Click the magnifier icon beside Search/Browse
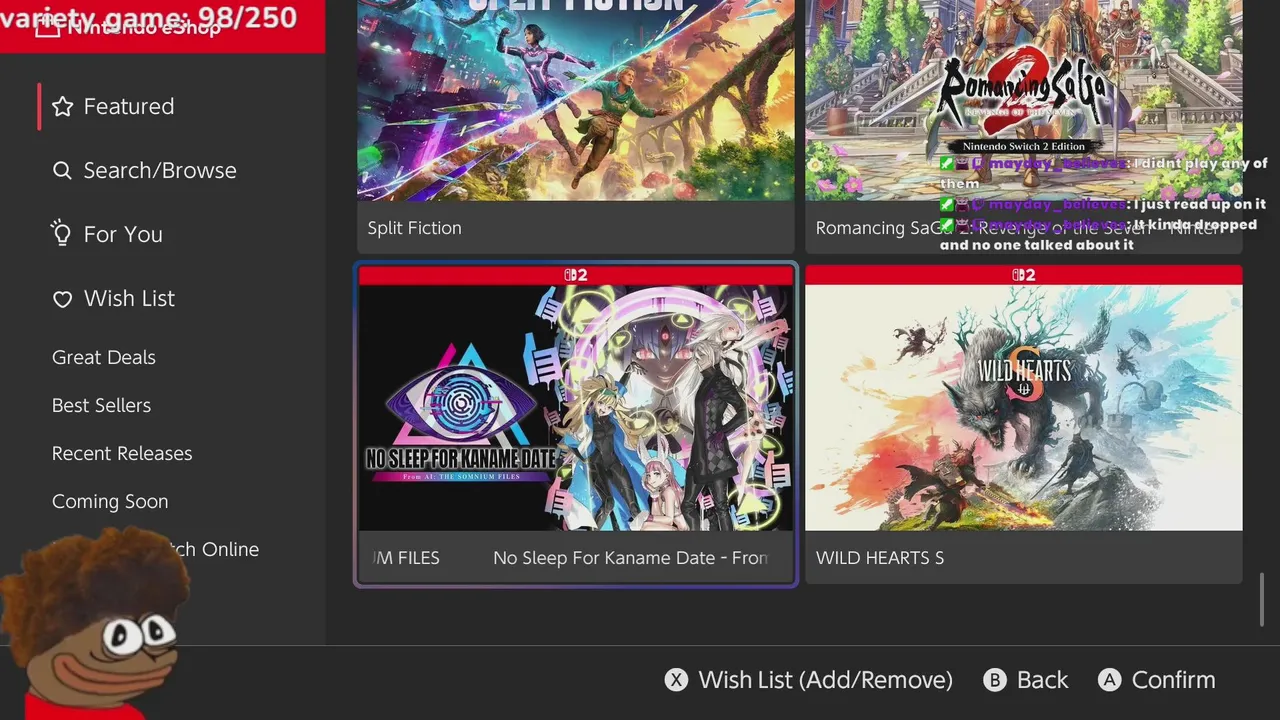 click(x=62, y=171)
